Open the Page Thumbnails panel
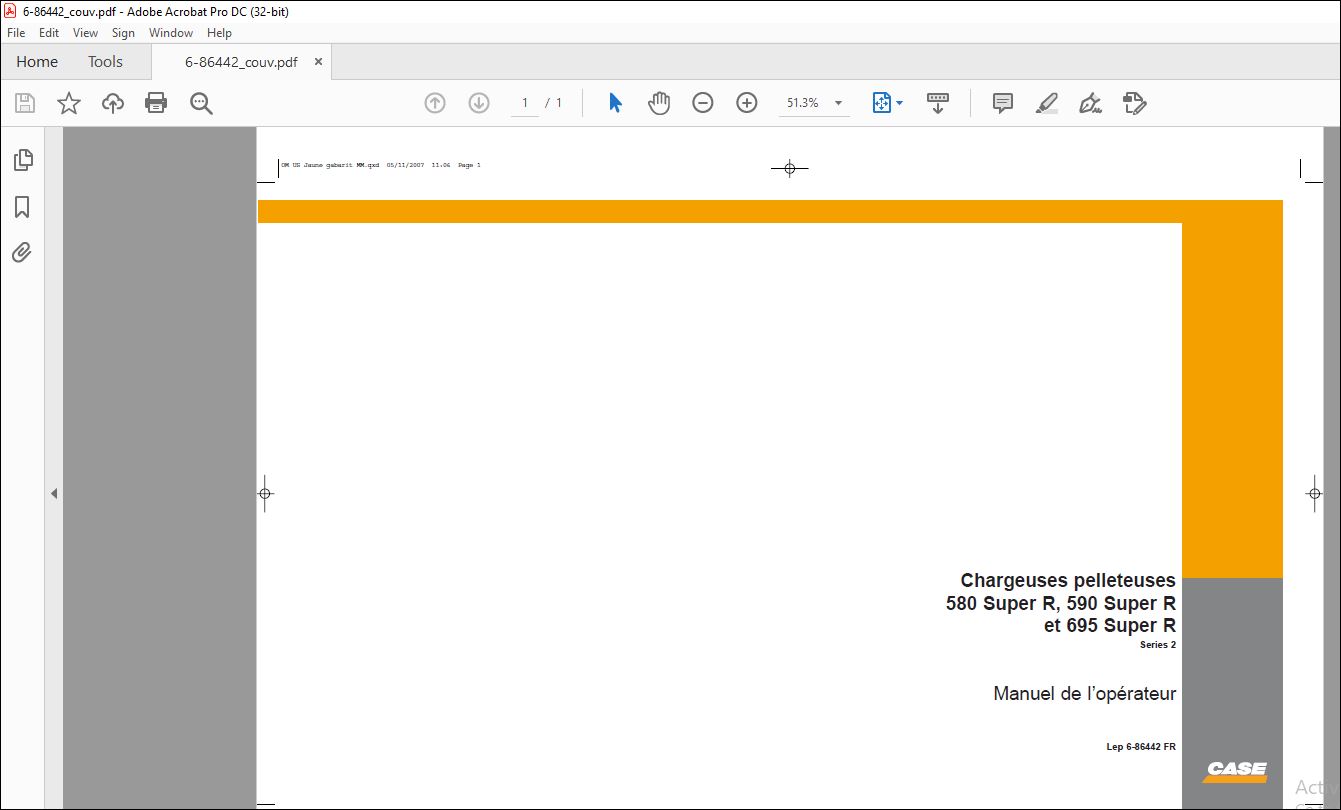The height and width of the screenshot is (810, 1341). 22,160
